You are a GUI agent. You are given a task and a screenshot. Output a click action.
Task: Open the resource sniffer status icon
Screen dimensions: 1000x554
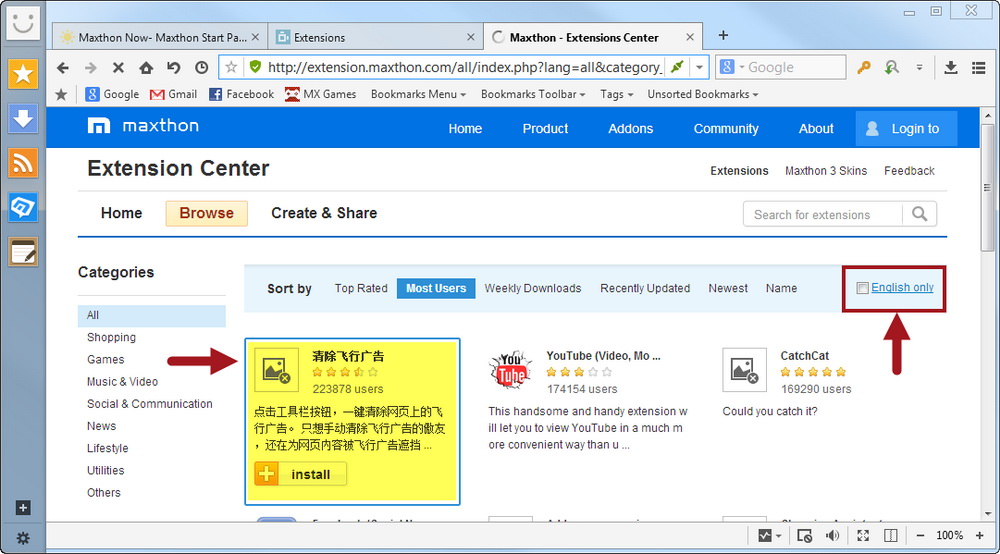[x=804, y=536]
